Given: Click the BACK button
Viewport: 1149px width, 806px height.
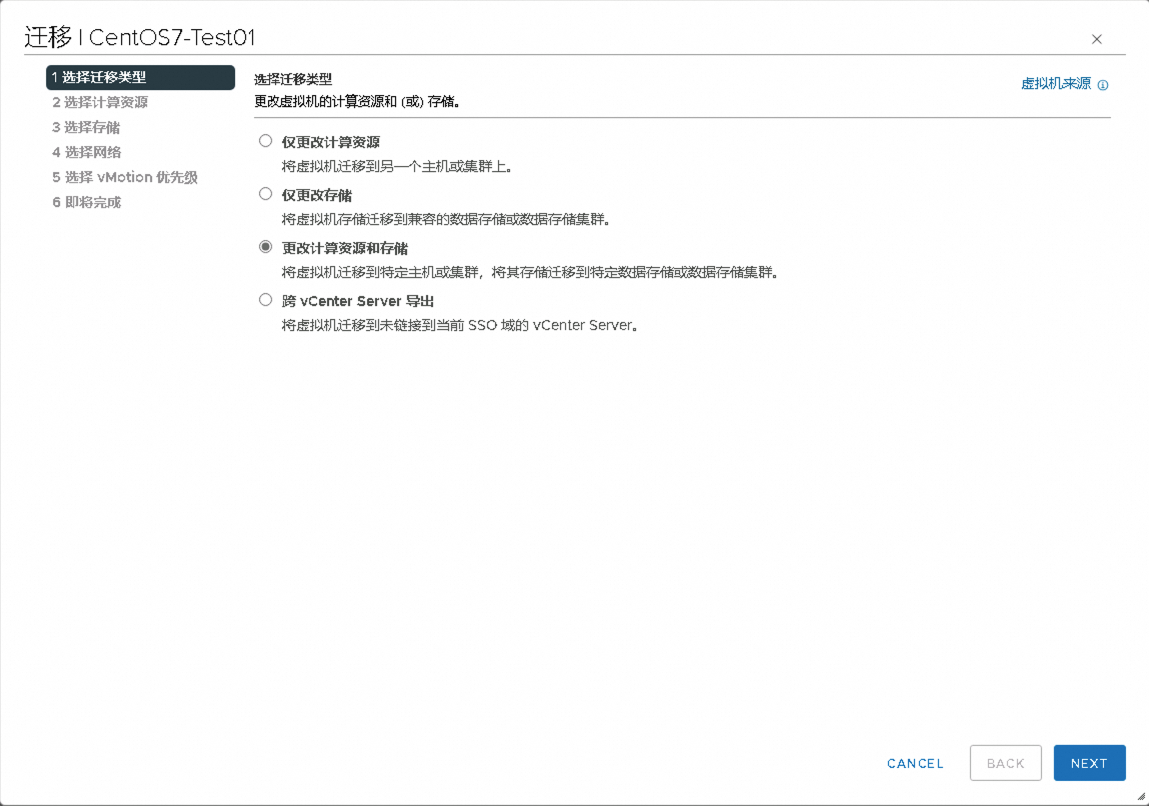Looking at the screenshot, I should [x=1005, y=763].
